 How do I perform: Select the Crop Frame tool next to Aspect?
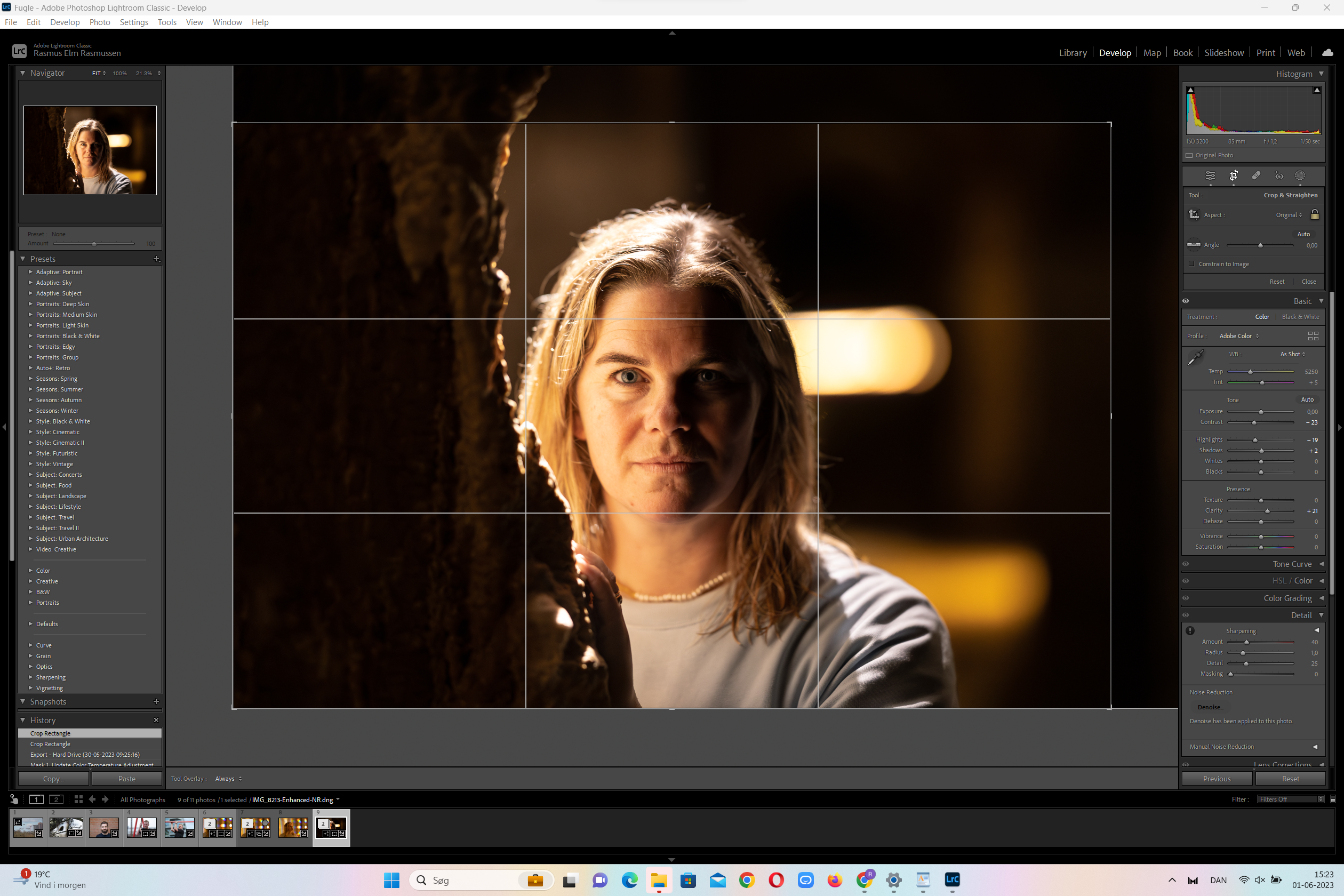(1194, 214)
